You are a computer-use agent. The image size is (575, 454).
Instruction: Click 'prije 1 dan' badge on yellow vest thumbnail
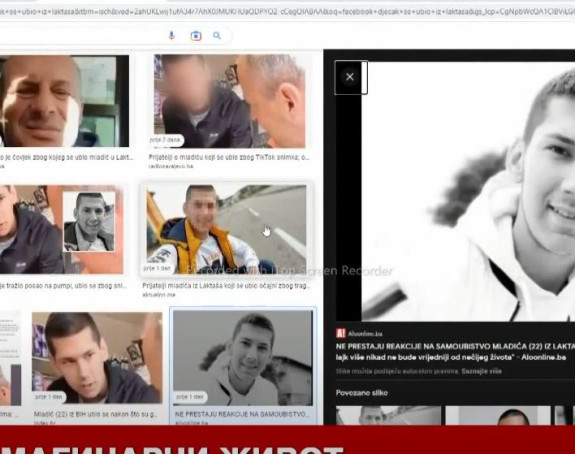click(x=157, y=268)
